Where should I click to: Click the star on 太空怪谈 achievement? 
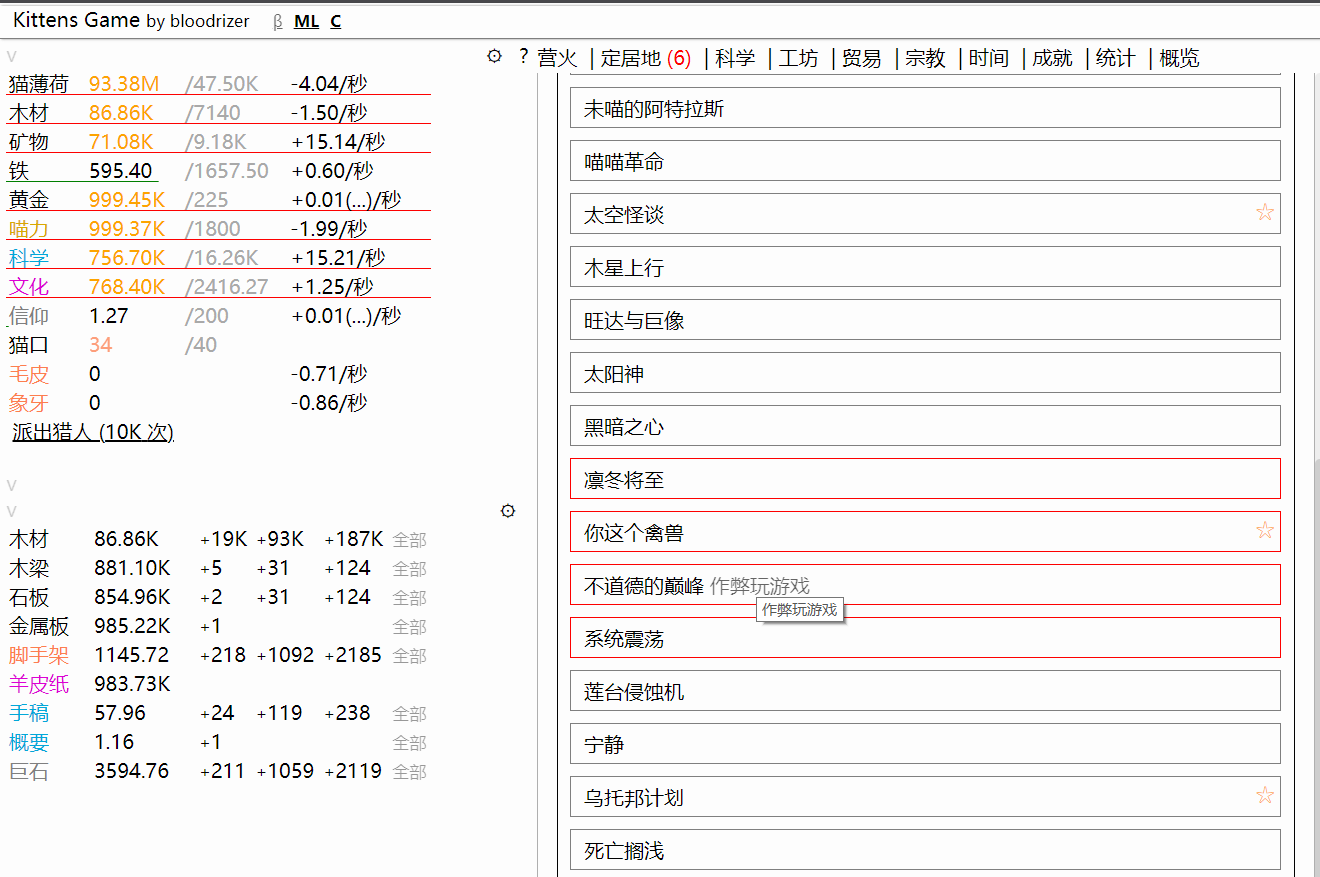[x=1265, y=212]
